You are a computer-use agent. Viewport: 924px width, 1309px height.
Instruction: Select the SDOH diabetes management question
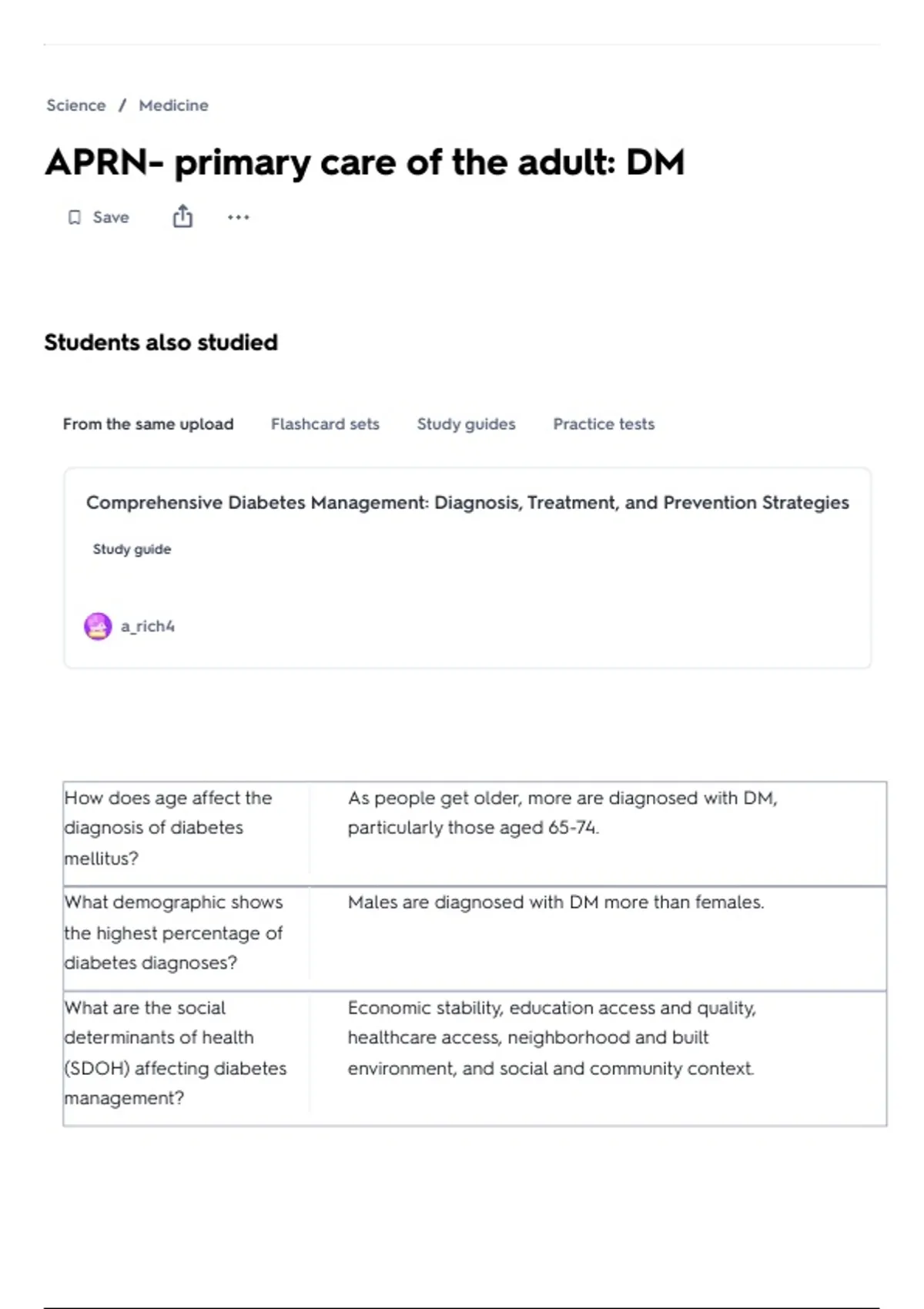pos(176,1053)
